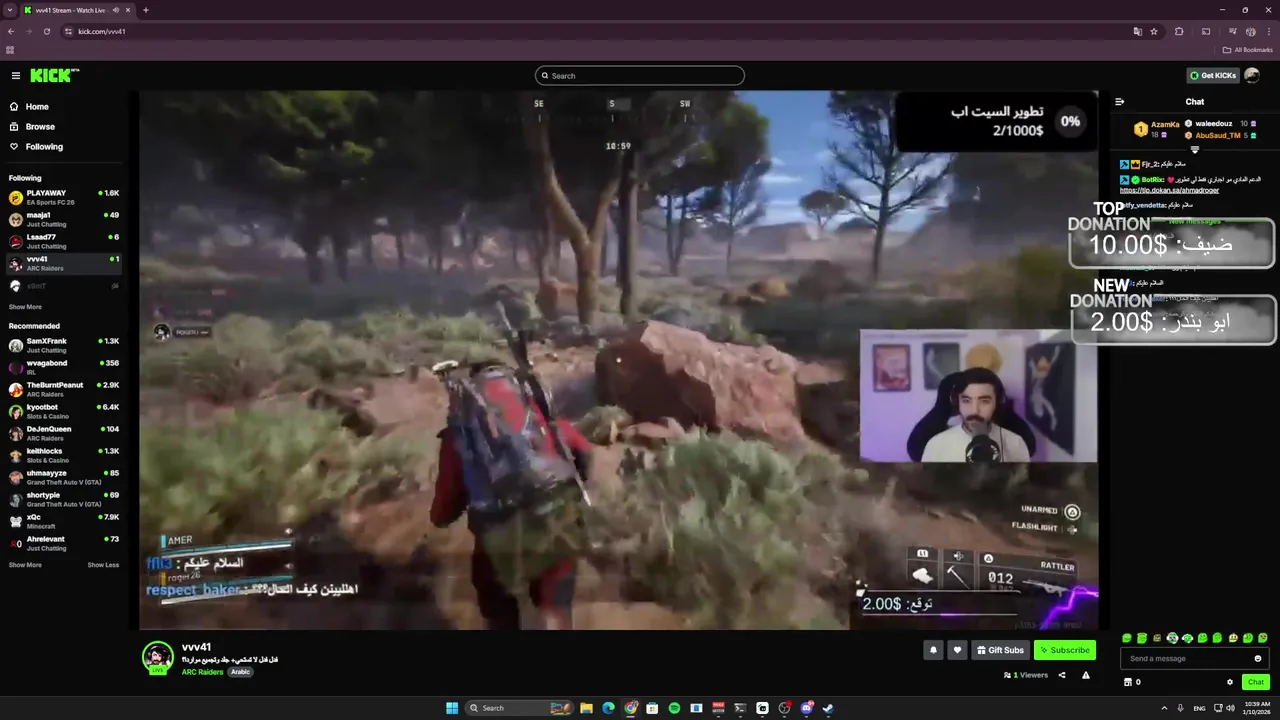Open TheBurntPeanut recommended channel
The image size is (1280, 720).
point(64,389)
